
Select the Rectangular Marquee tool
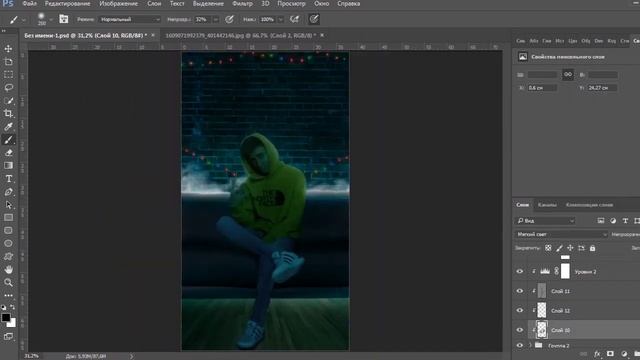click(x=8, y=75)
